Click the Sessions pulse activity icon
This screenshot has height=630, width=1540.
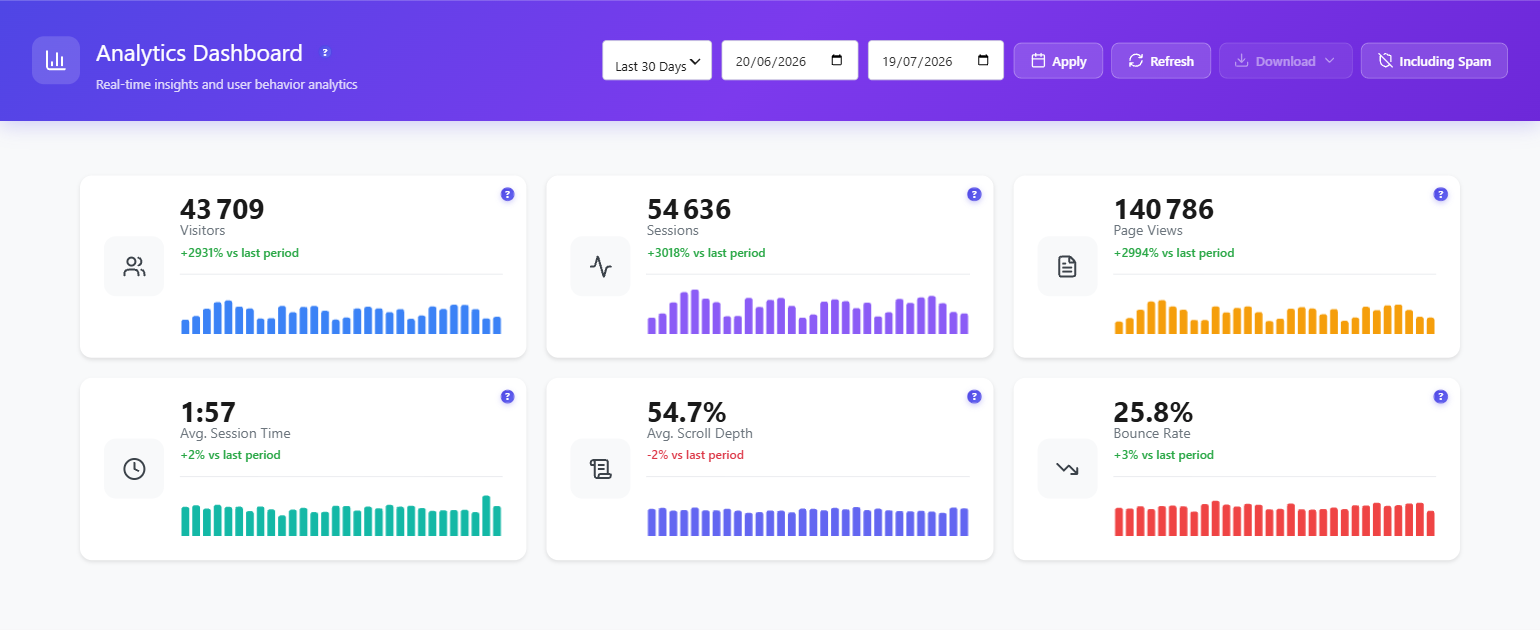click(600, 266)
